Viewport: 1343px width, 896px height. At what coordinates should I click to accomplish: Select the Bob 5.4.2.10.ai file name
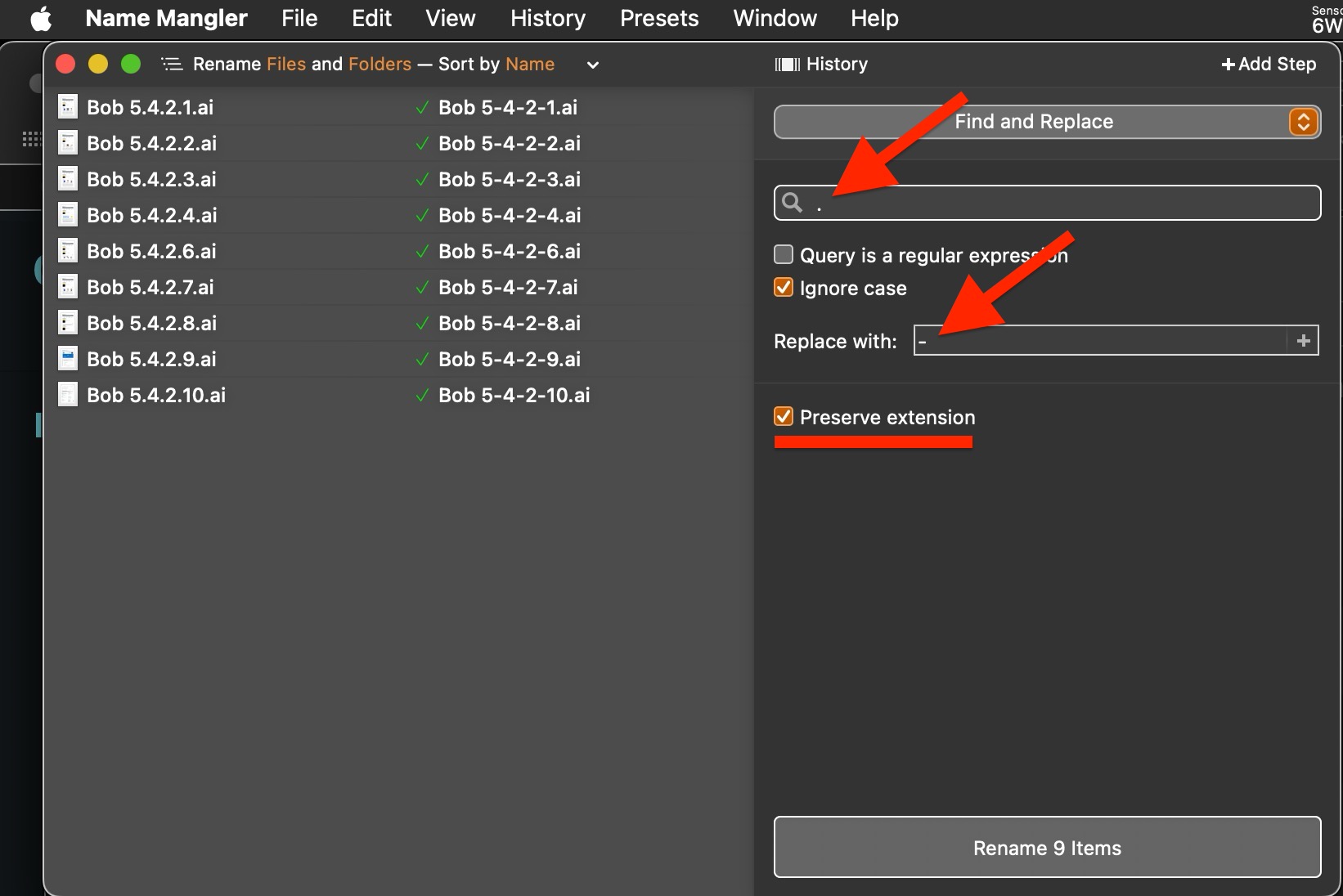pyautogui.click(x=156, y=395)
